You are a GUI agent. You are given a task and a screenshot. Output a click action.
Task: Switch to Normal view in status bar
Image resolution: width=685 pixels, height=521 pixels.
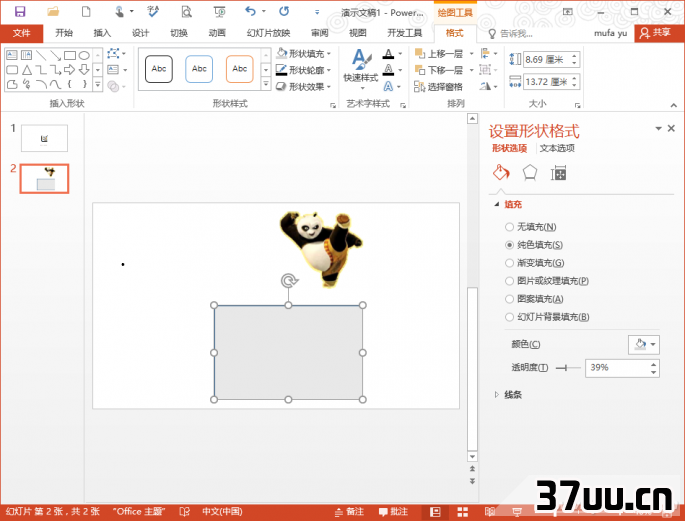(x=435, y=512)
